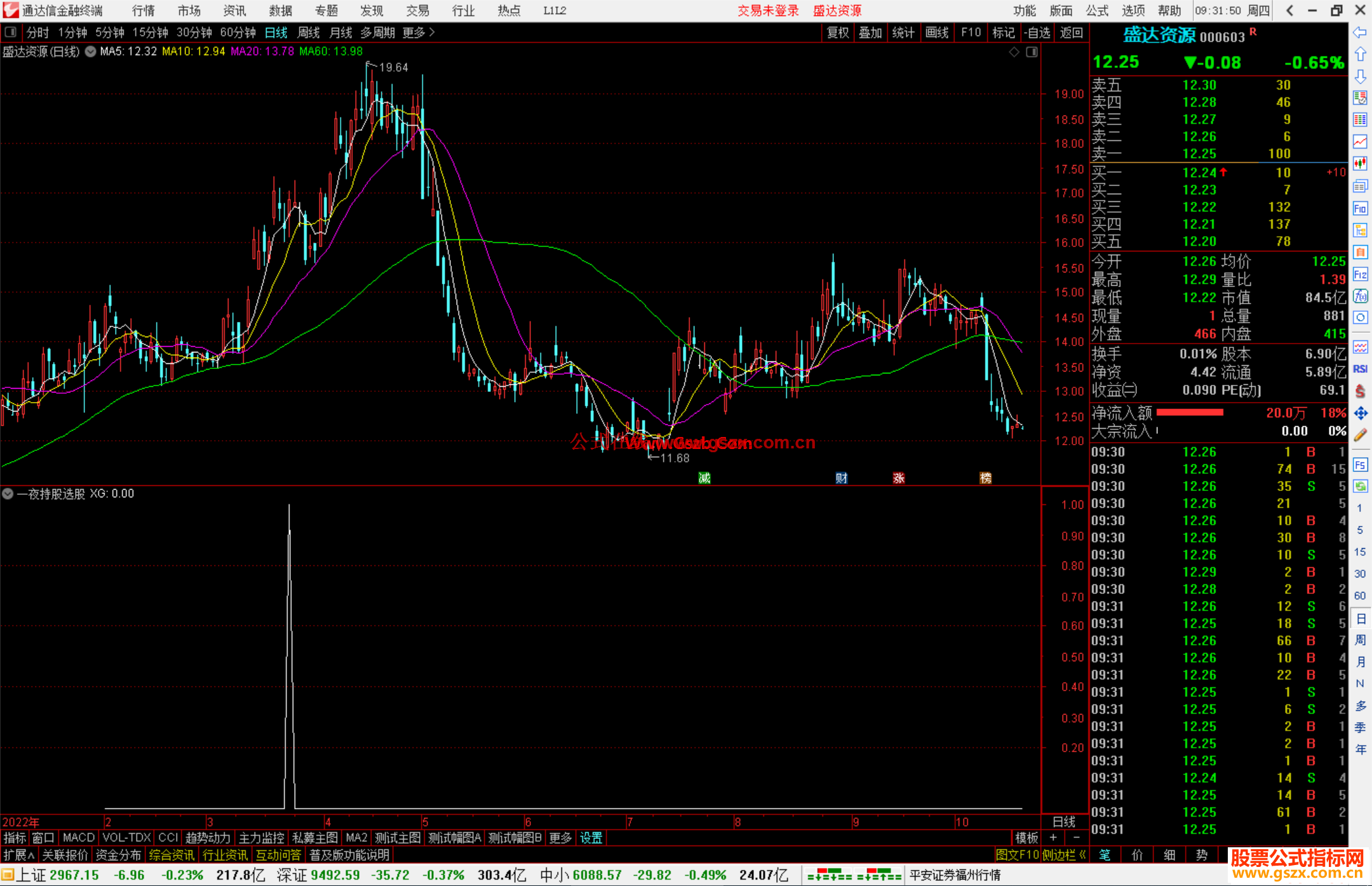The image size is (1372, 886).
Task: Click the red 净流入额 progress bar
Action: click(1190, 413)
